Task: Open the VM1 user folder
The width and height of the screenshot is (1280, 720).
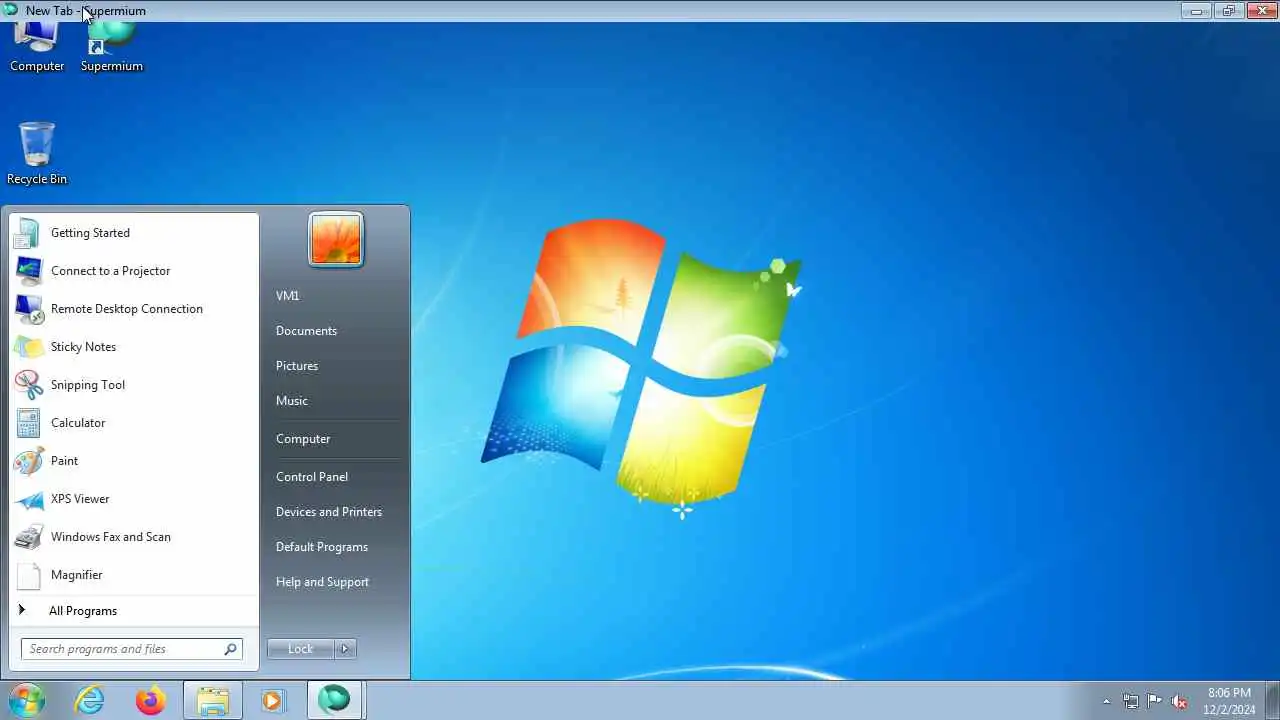Action: click(287, 296)
